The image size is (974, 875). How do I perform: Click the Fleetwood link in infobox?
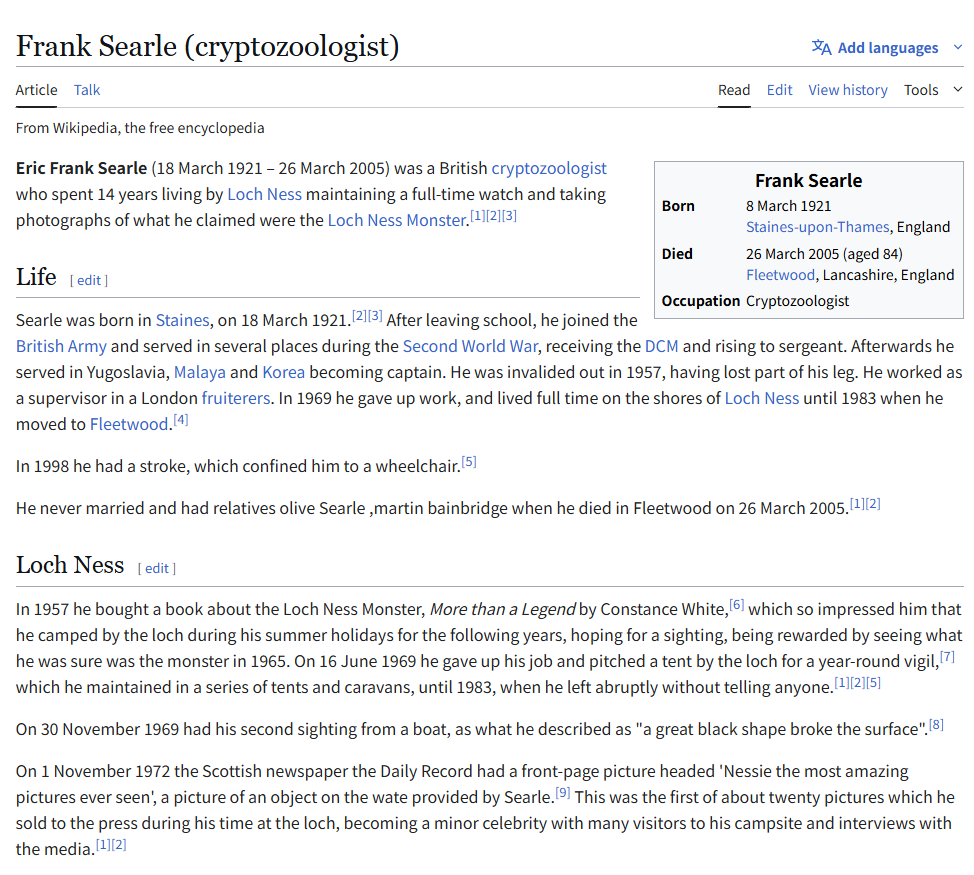pos(781,275)
